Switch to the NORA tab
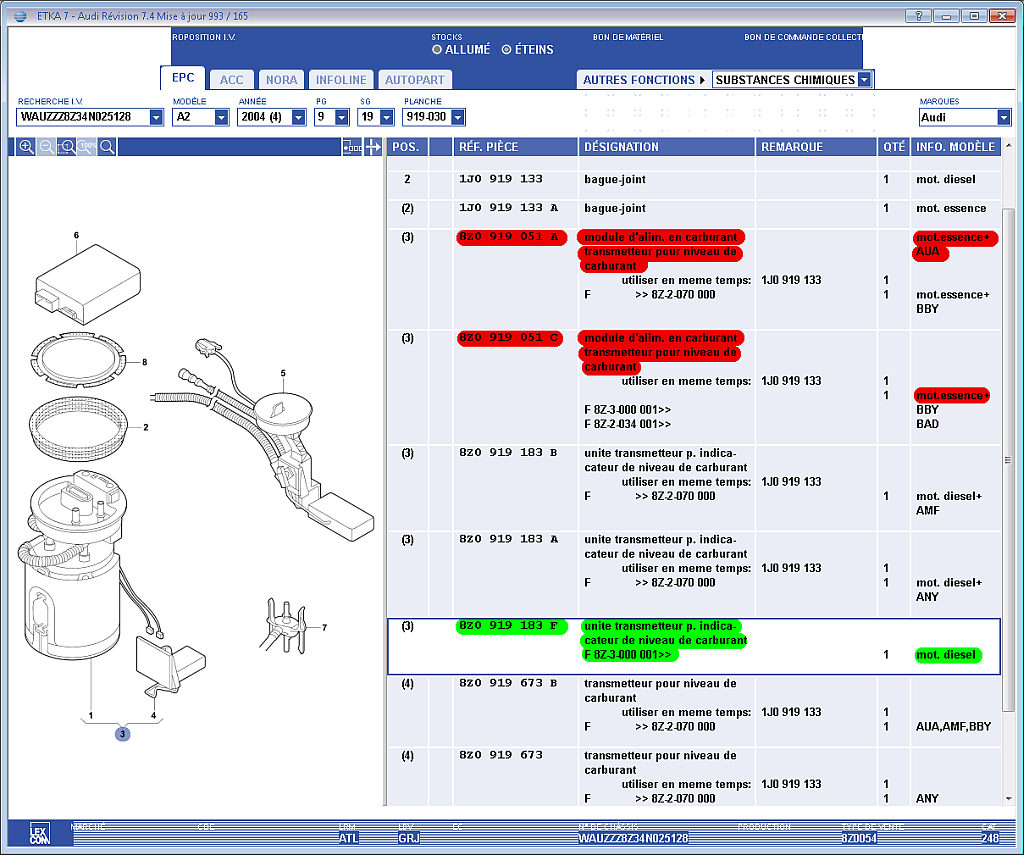The image size is (1024, 855). [x=281, y=80]
